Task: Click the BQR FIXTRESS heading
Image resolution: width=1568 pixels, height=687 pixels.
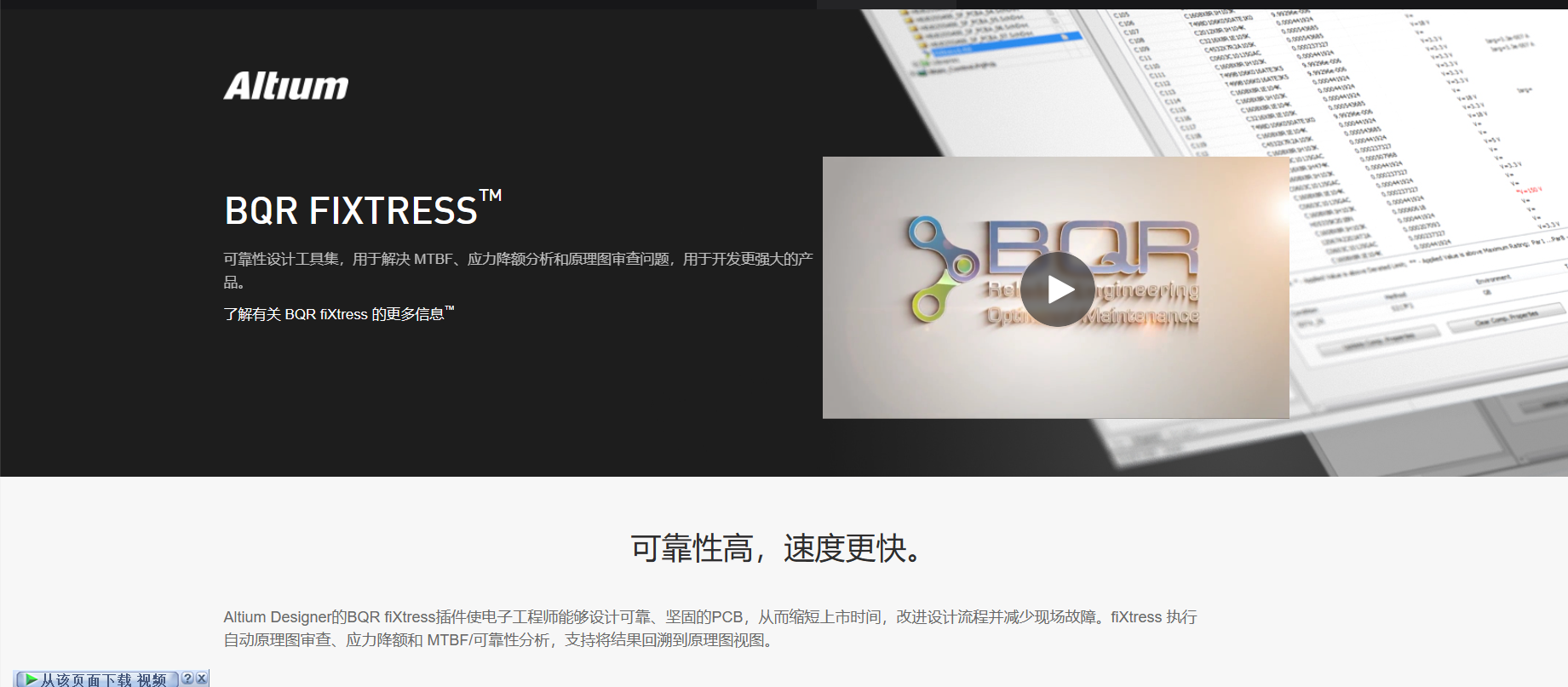Action: click(x=350, y=210)
